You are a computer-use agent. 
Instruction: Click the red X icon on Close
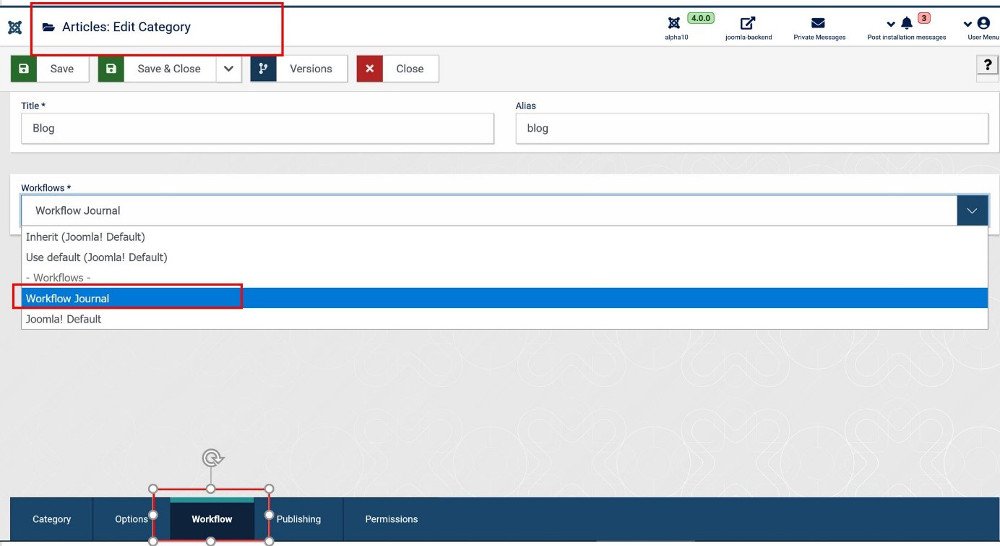pyautogui.click(x=369, y=68)
